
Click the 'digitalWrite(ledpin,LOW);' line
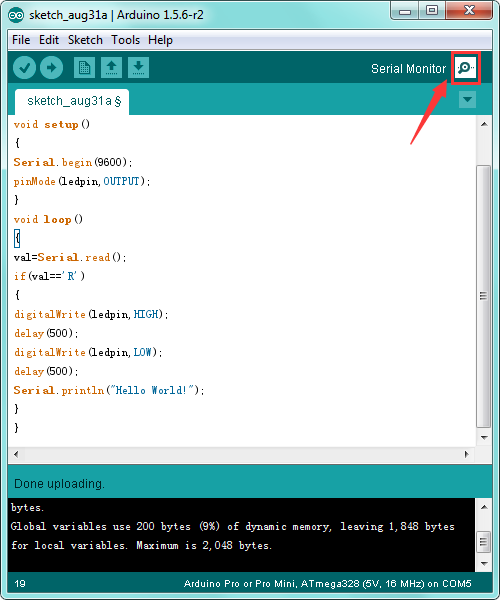88,352
